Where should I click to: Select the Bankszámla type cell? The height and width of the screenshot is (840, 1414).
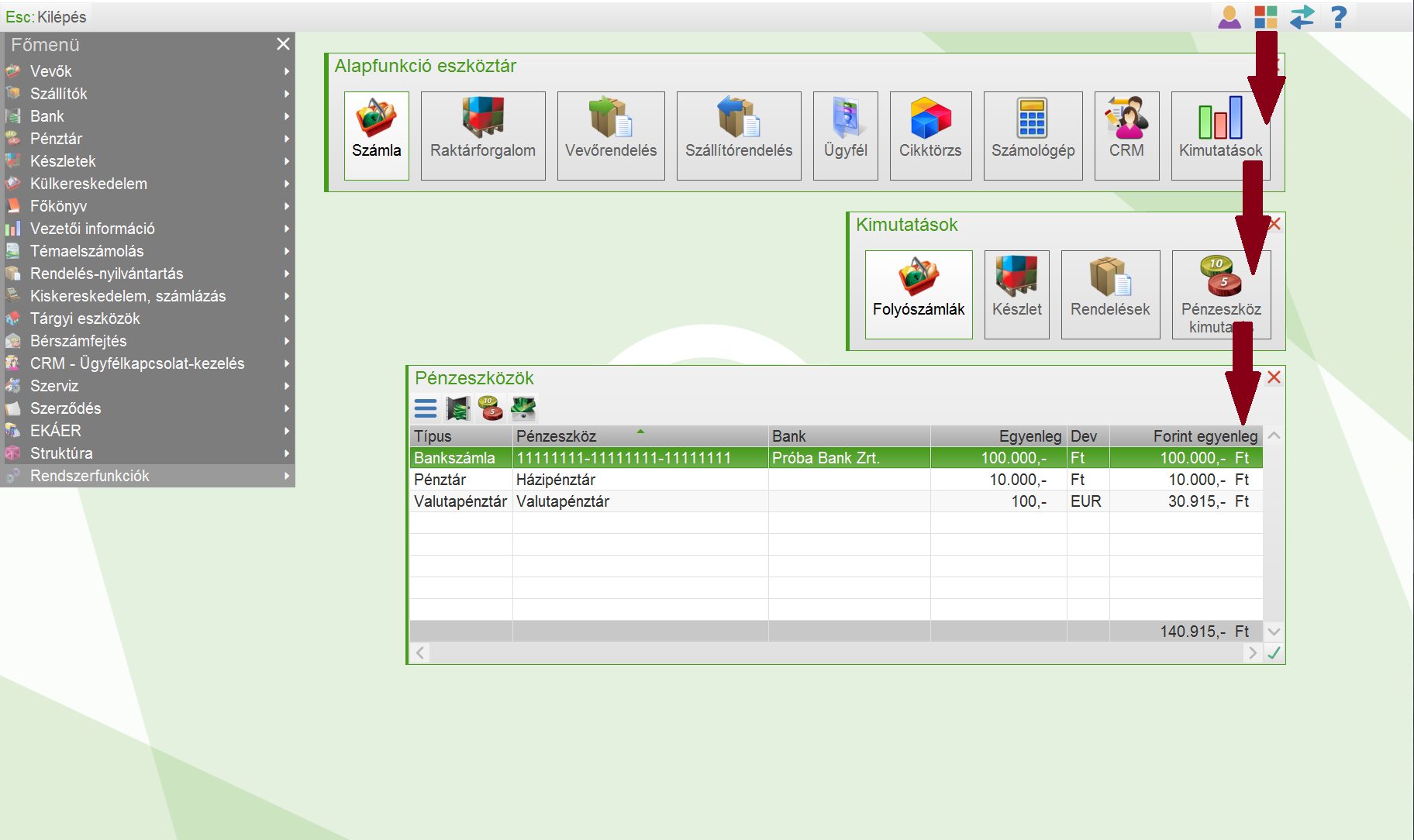coord(461,458)
